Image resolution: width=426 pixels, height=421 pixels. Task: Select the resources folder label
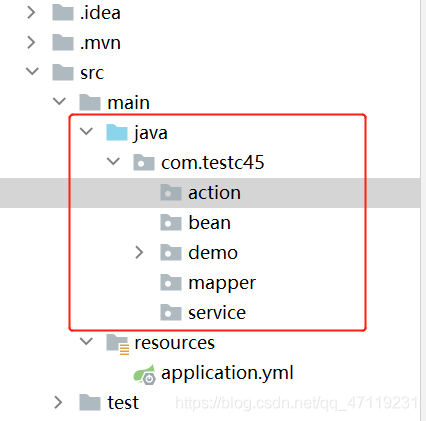tap(174, 343)
